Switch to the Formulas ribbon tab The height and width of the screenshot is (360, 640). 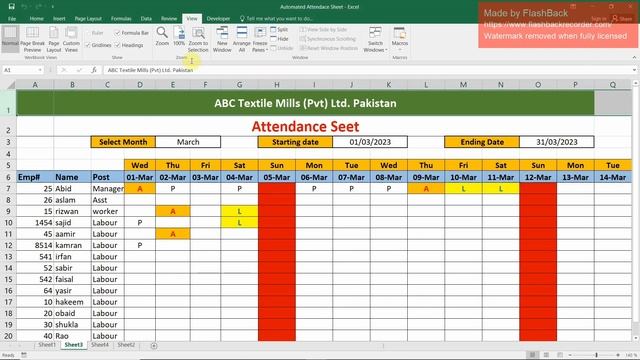tap(121, 19)
